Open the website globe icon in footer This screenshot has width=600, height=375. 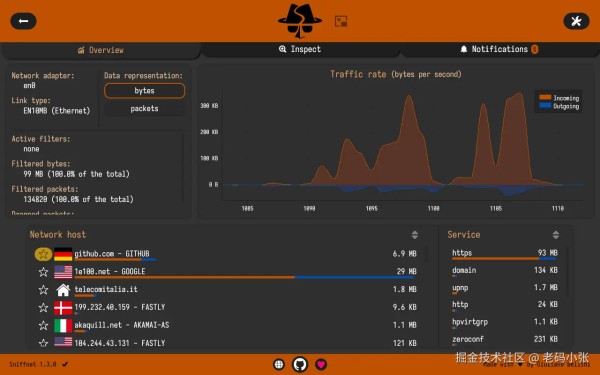click(x=279, y=364)
